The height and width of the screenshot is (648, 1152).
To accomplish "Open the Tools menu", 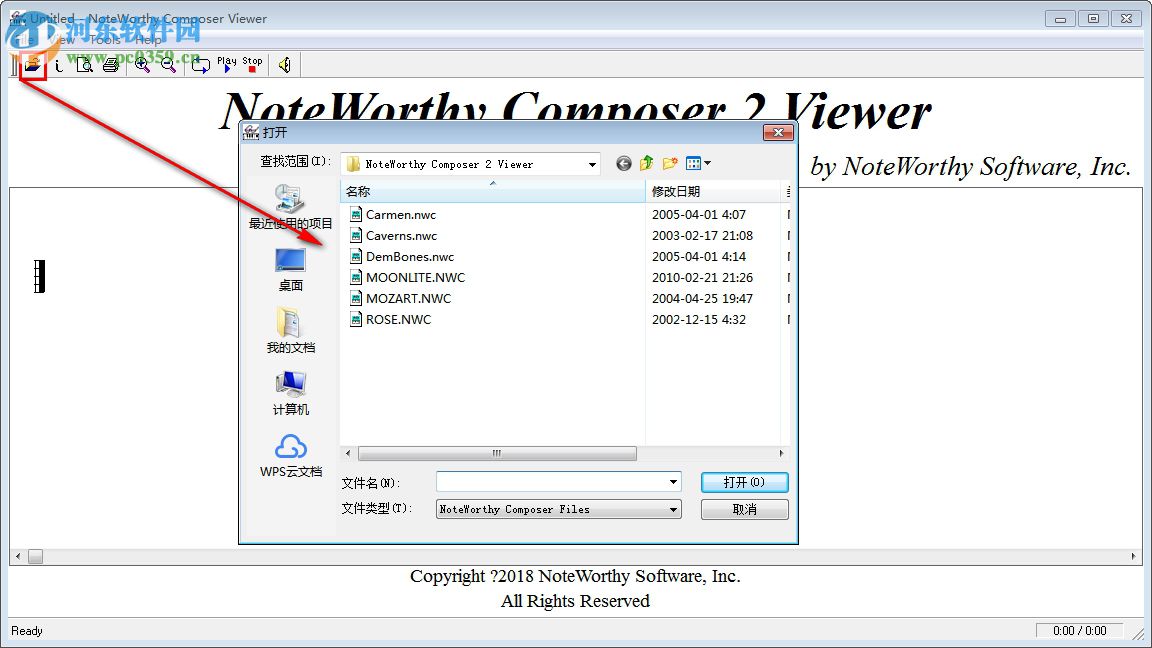I will [107, 39].
